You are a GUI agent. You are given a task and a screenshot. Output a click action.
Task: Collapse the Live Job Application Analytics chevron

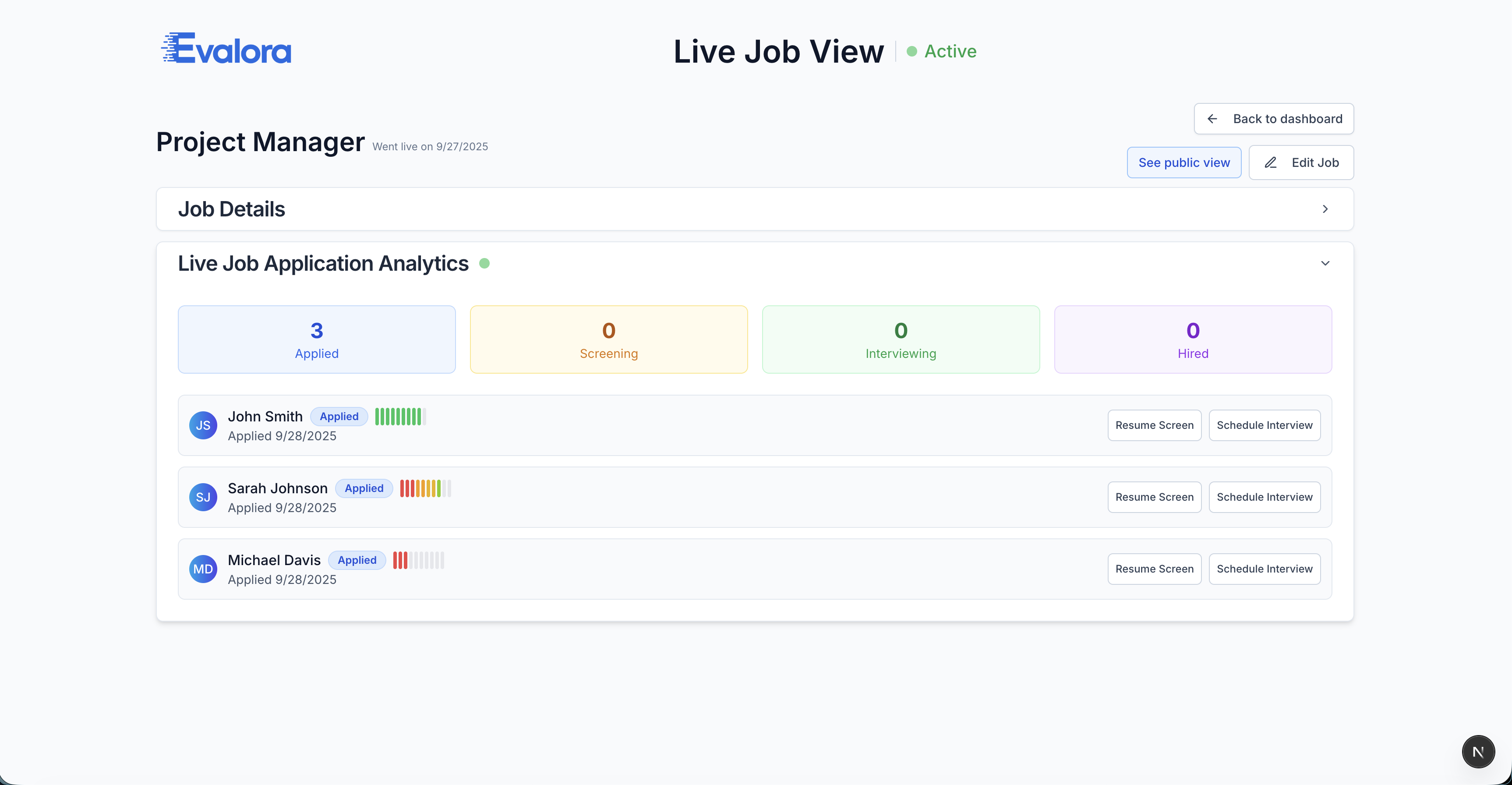click(x=1325, y=263)
